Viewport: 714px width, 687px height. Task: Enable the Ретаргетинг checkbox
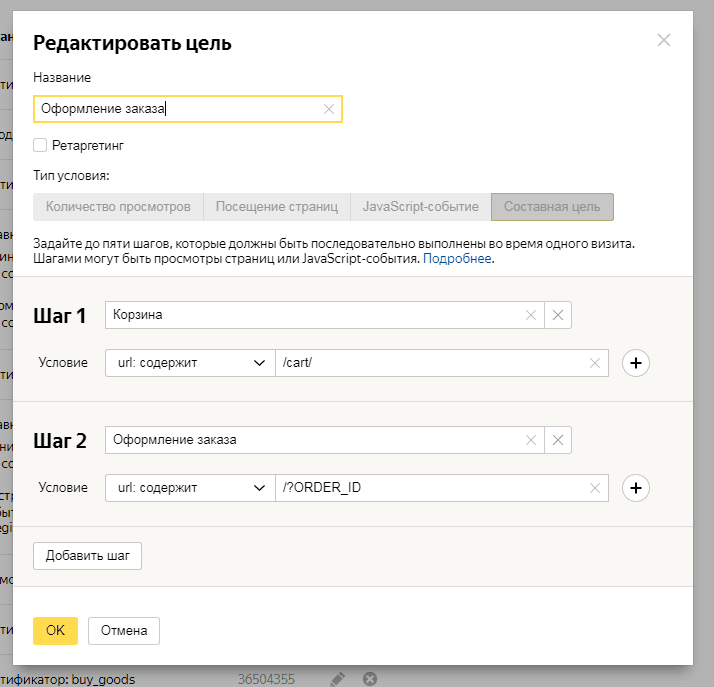click(40, 145)
